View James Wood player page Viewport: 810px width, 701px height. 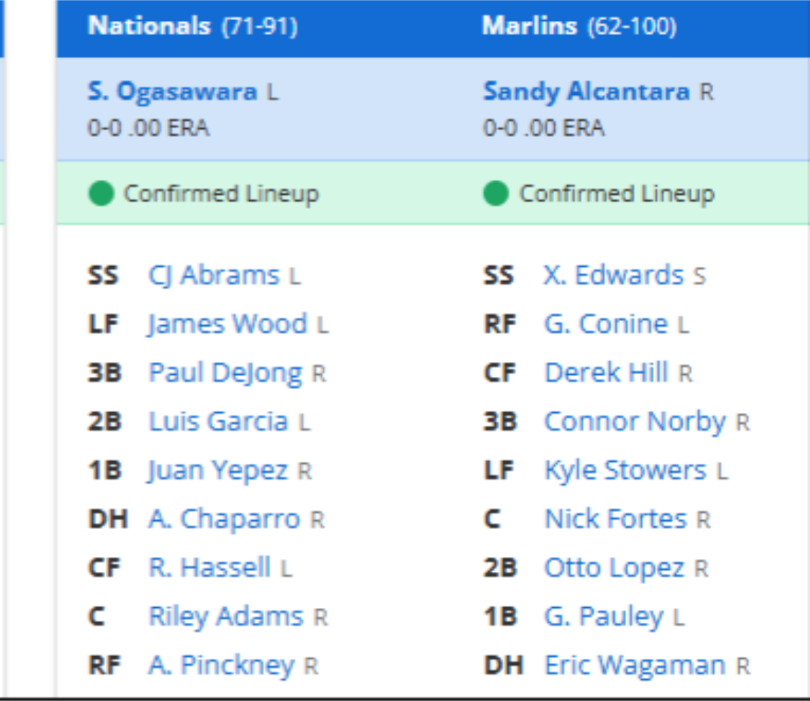(x=227, y=324)
